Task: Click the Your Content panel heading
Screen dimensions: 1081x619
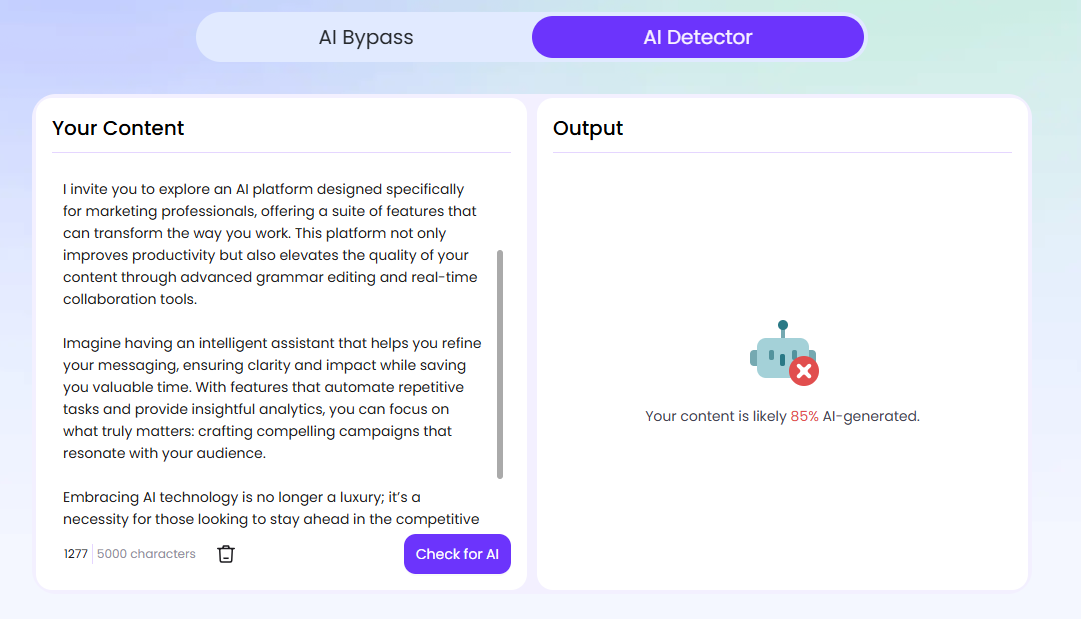Action: point(118,128)
